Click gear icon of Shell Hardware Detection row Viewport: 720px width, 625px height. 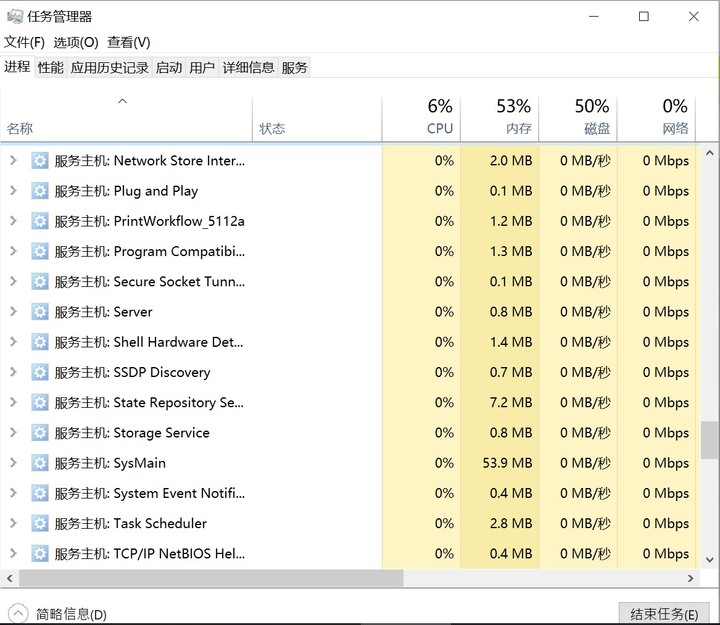coord(40,342)
